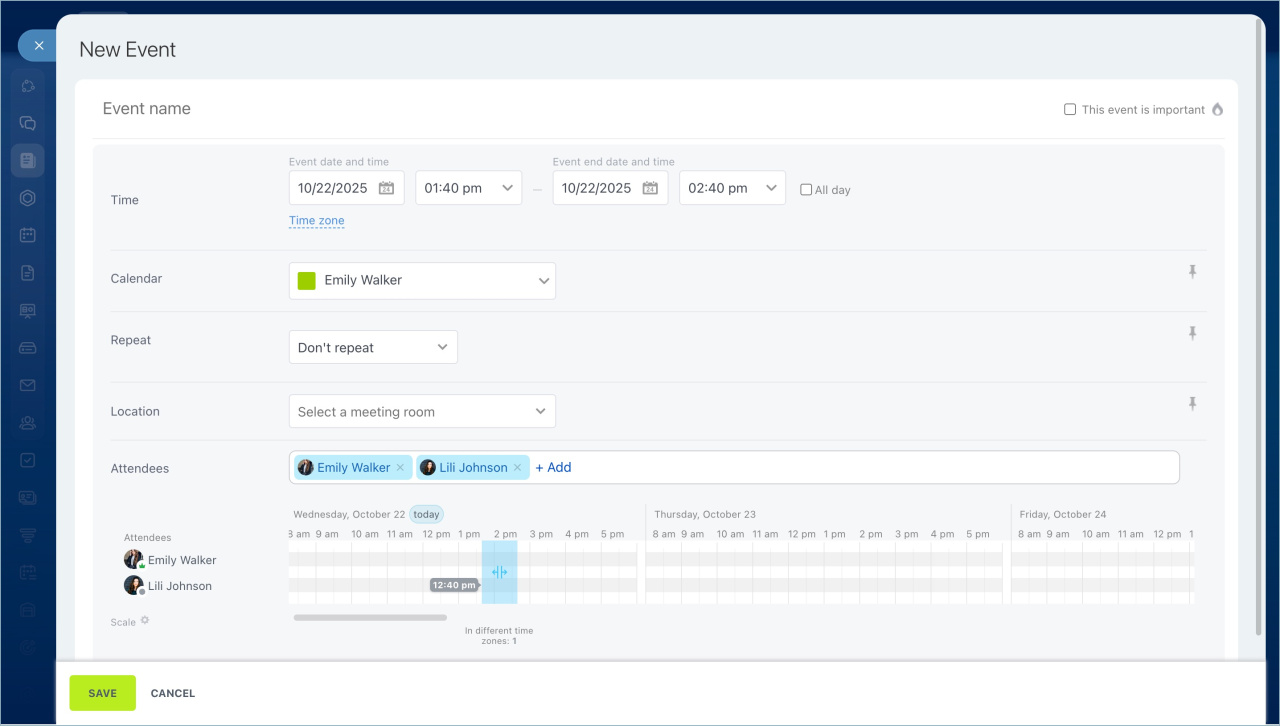Click + Add to add attendees

coord(553,468)
